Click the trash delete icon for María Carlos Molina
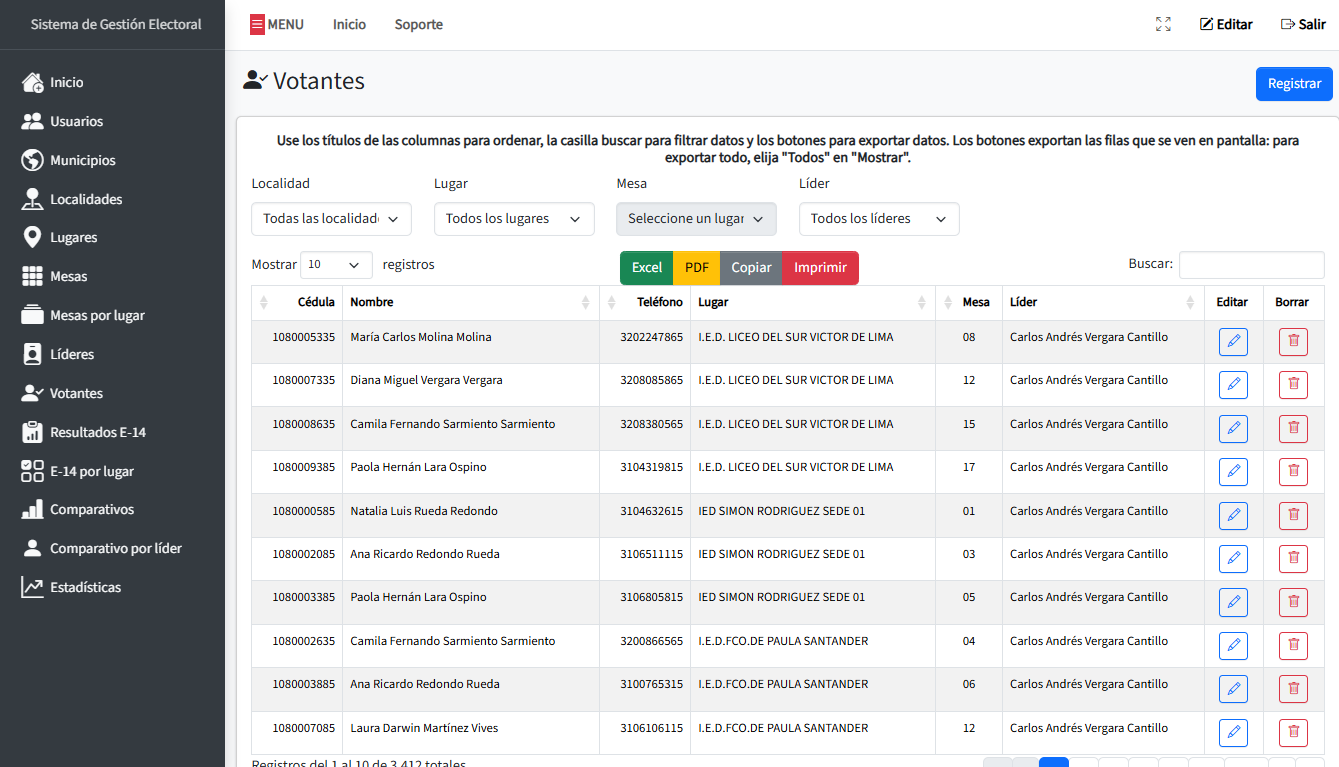1339x767 pixels. [x=1293, y=342]
